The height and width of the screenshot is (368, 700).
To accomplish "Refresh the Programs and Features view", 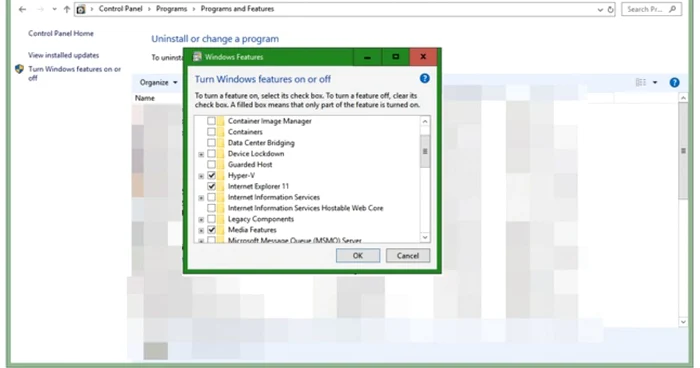I will point(610,9).
